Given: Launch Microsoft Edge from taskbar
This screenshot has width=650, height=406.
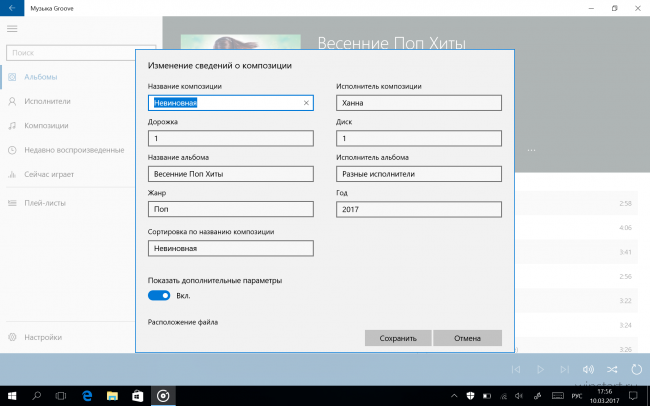Looking at the screenshot, I should pyautogui.click(x=87, y=396).
